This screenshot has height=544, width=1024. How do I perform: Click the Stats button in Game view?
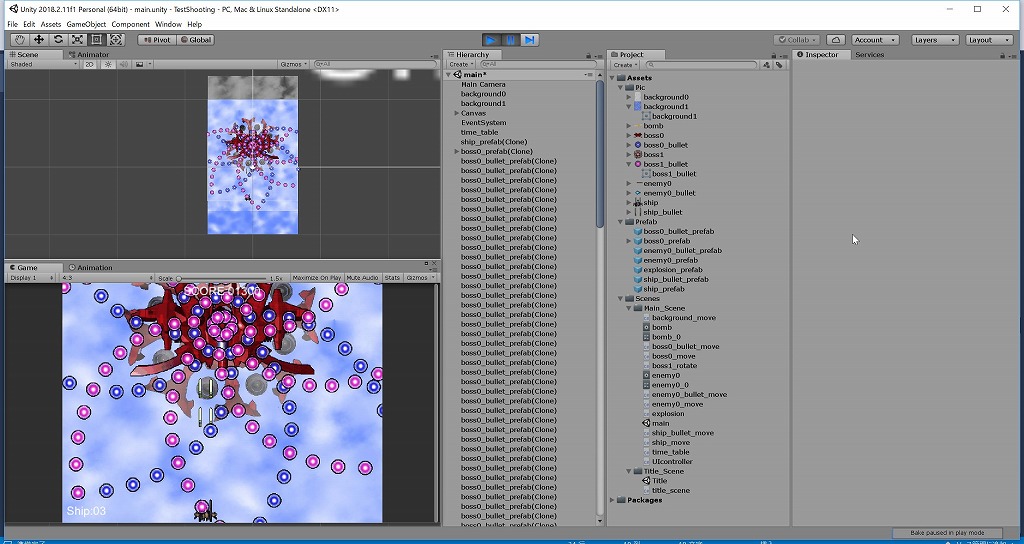[x=392, y=278]
